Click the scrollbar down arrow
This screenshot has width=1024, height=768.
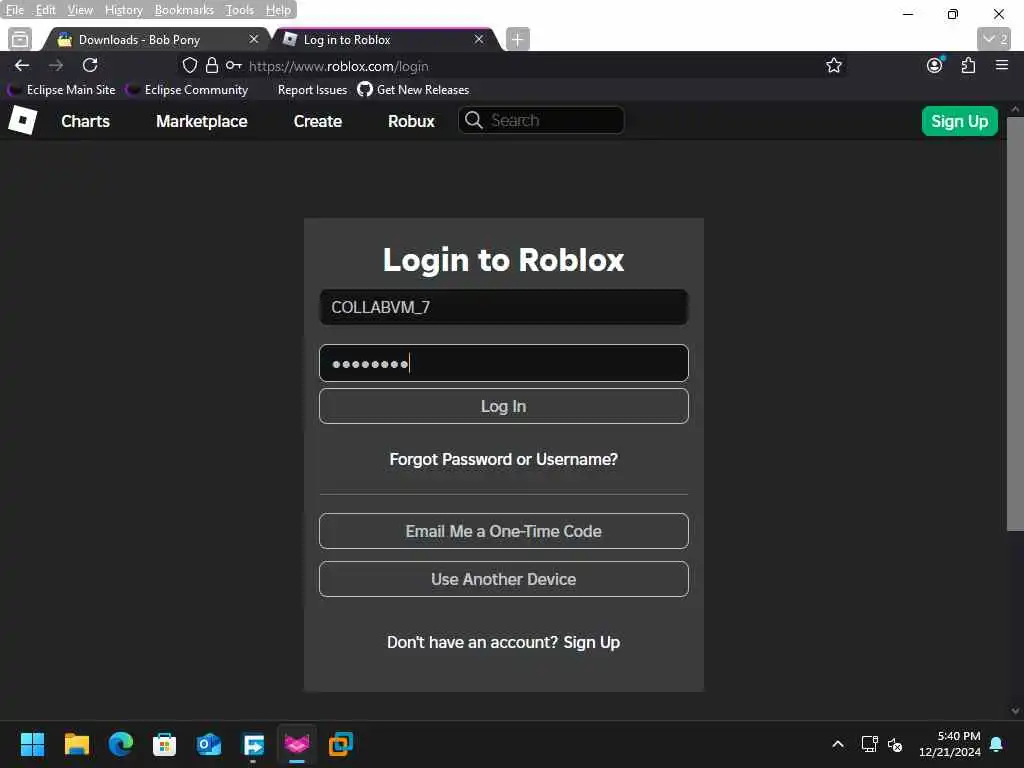pyautogui.click(x=1015, y=711)
